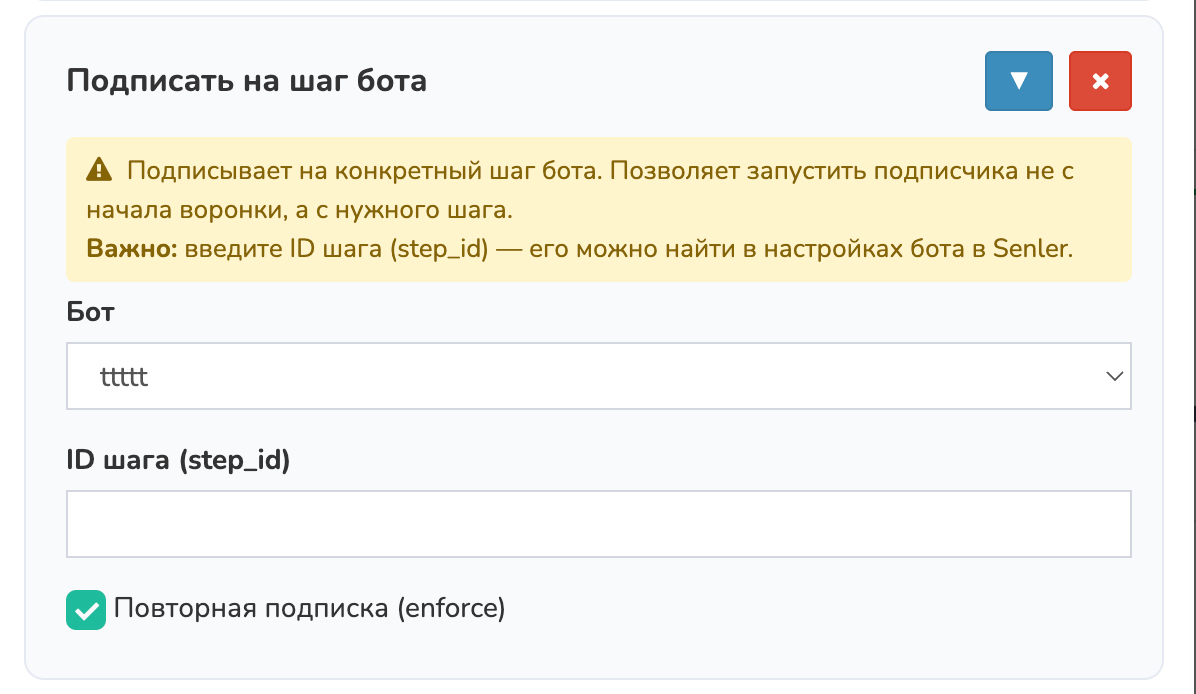Click the word Senler in the warning
This screenshot has width=1196, height=694.
point(1032,249)
